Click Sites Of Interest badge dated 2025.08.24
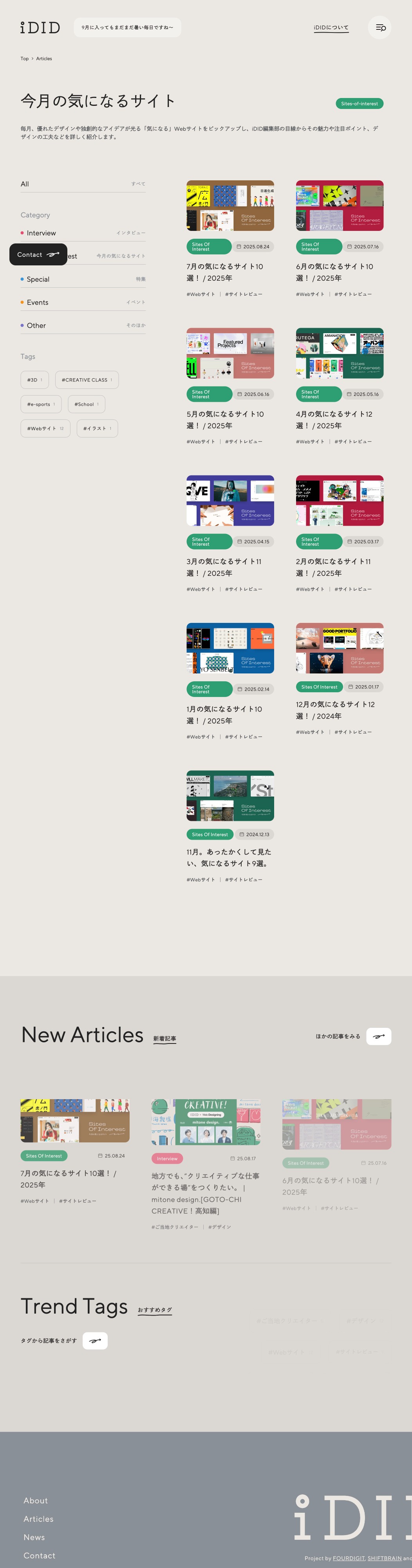 point(209,247)
